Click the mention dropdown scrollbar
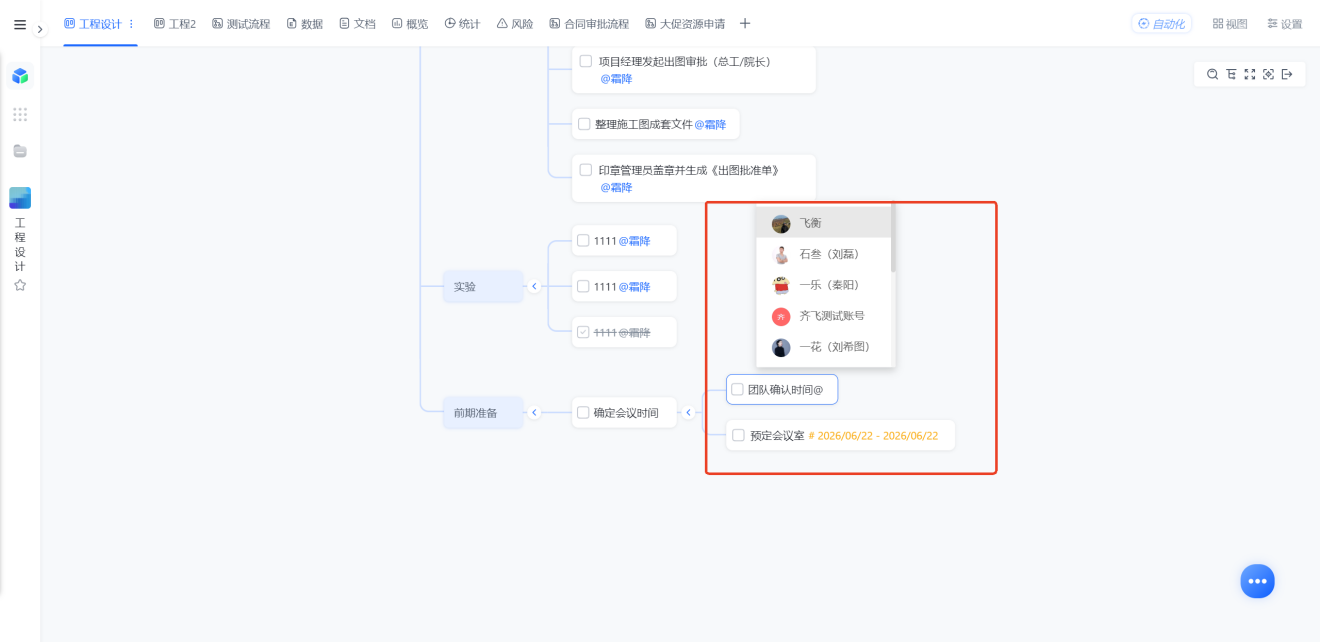1320x642 pixels. 893,240
